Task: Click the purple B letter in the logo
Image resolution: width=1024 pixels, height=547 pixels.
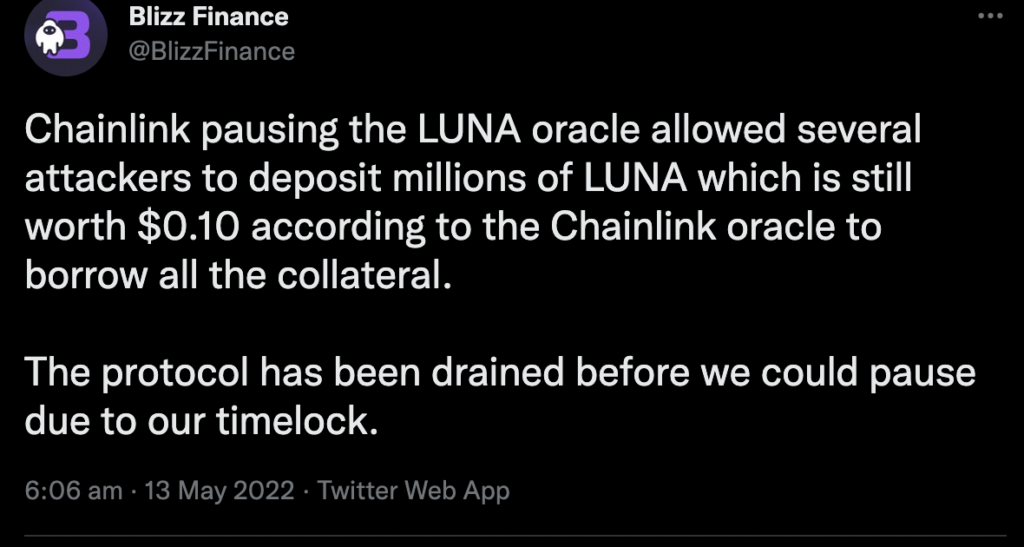Action: 78,38
